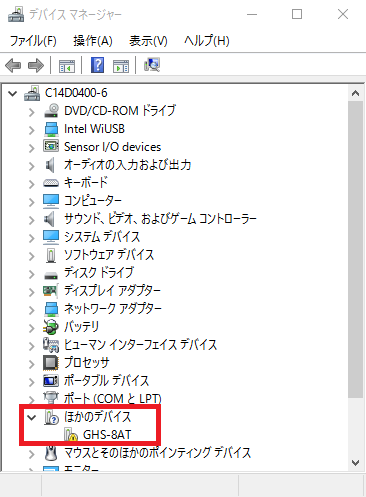Select the Intel WiUSB label

click(x=94, y=129)
